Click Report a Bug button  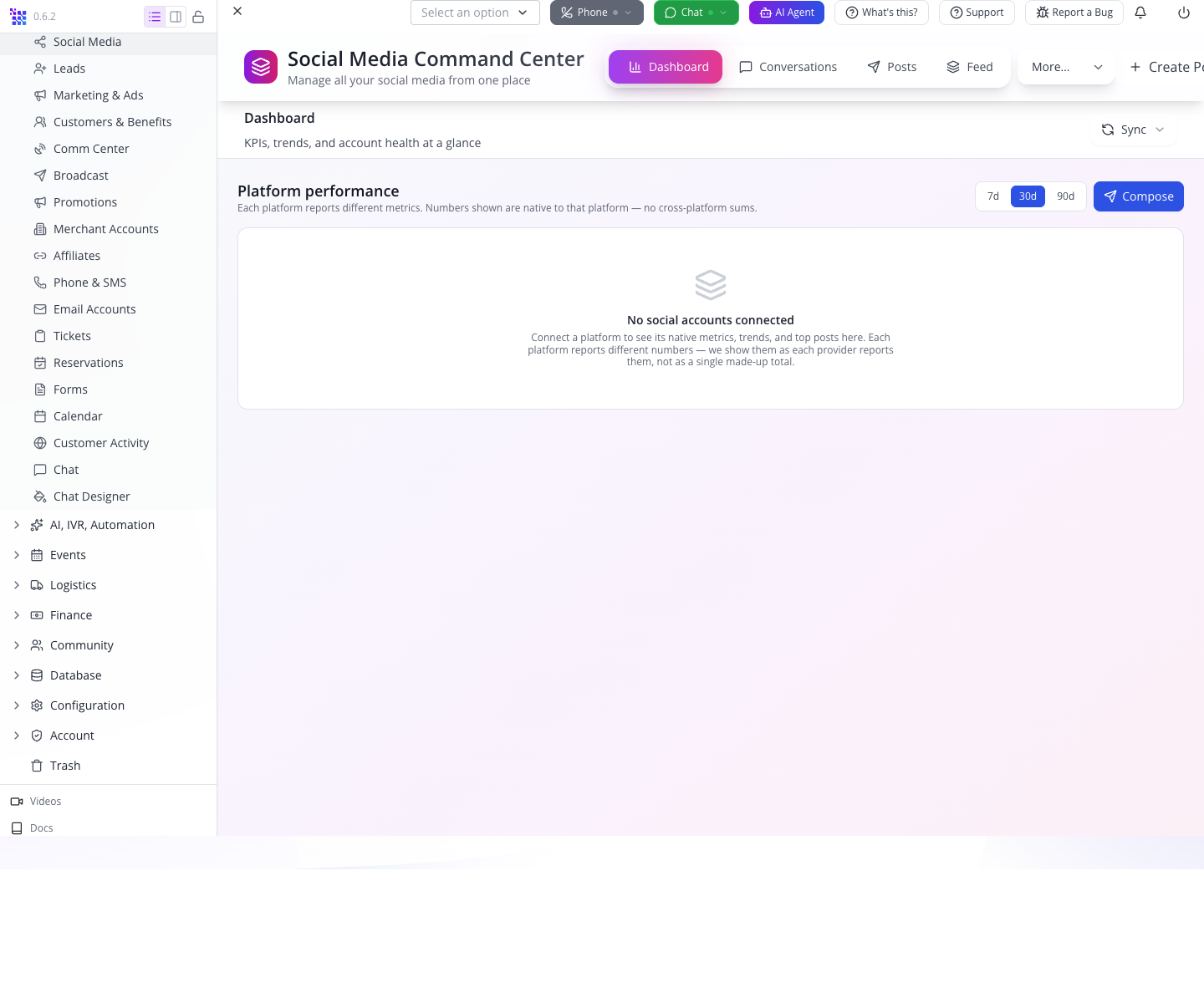[1074, 13]
